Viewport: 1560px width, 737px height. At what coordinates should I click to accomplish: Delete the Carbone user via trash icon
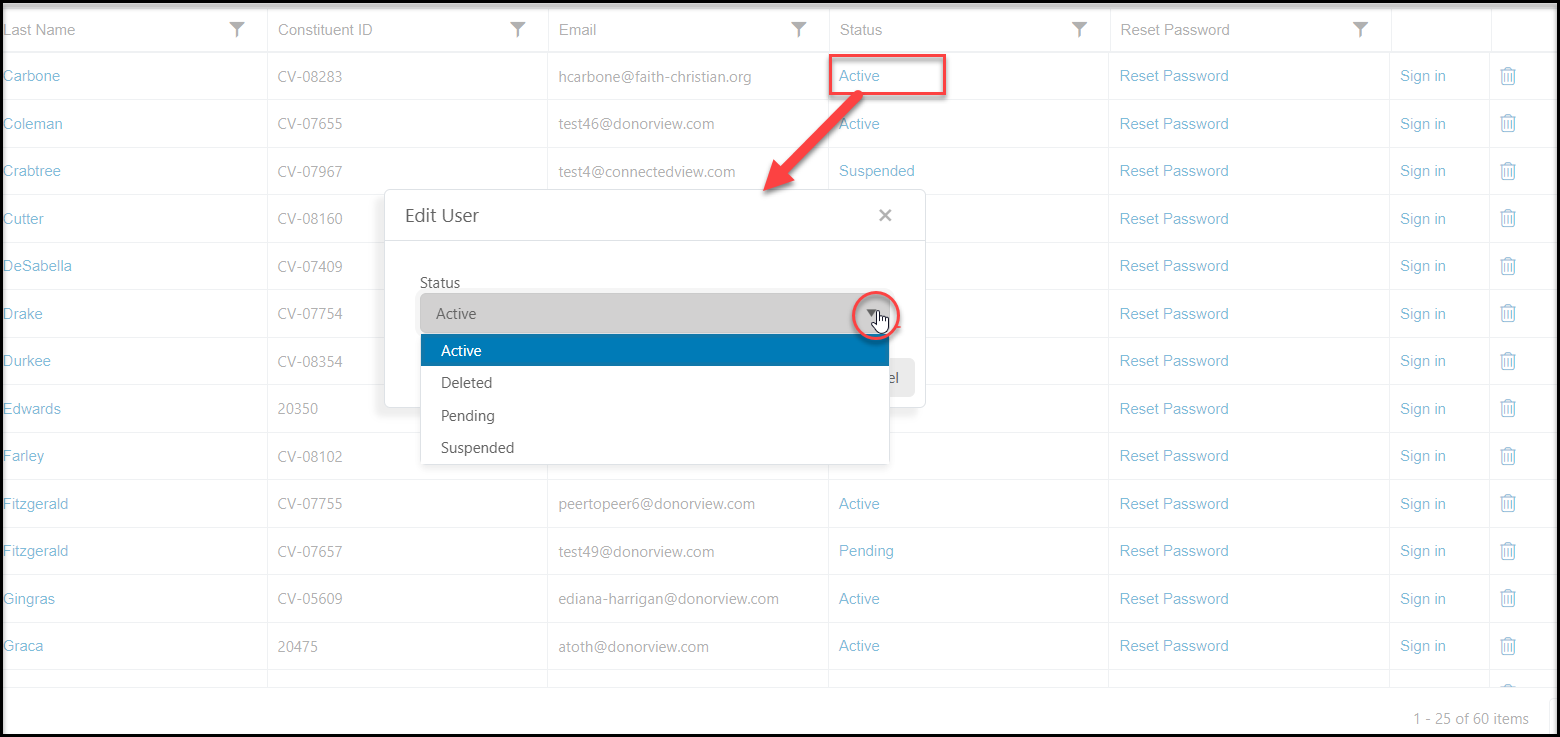pyautogui.click(x=1508, y=76)
